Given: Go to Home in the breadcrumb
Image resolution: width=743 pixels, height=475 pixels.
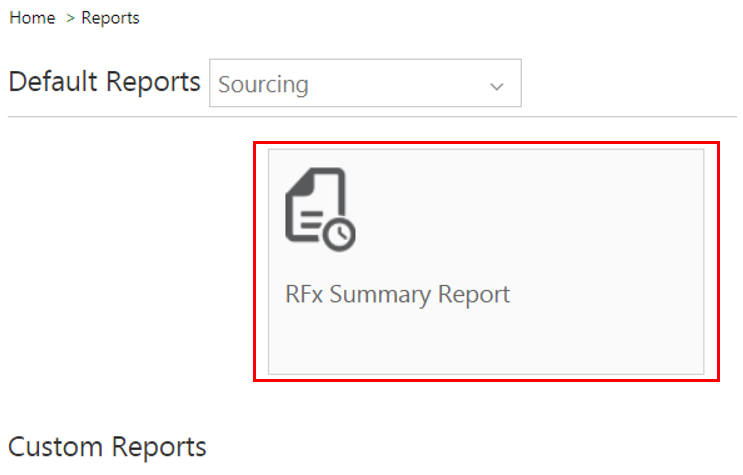Looking at the screenshot, I should [x=32, y=18].
